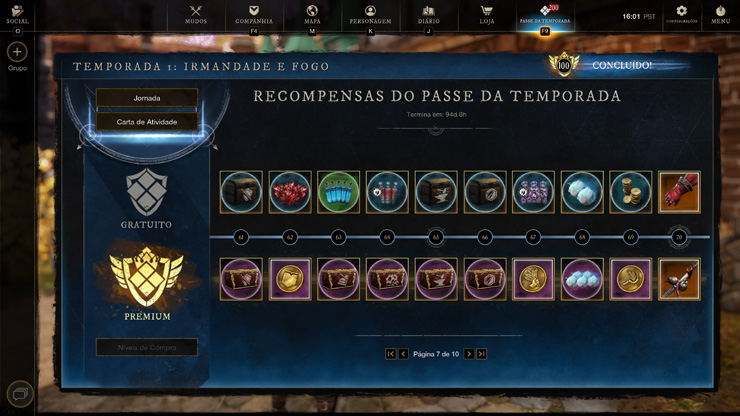The width and height of the screenshot is (740, 416).
Task: Open the Modos crossed swords icon
Action: pyautogui.click(x=196, y=11)
